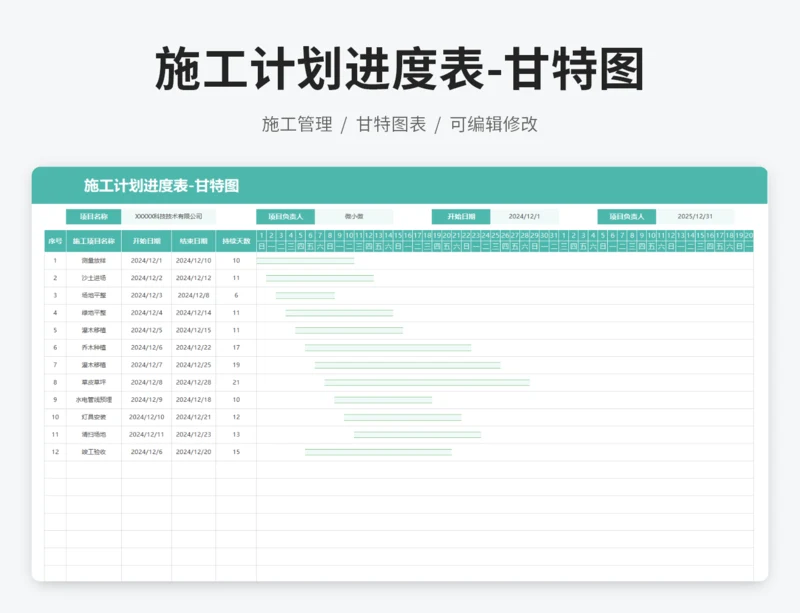Click the Gantt bar for 场地平整 row

click(x=305, y=296)
